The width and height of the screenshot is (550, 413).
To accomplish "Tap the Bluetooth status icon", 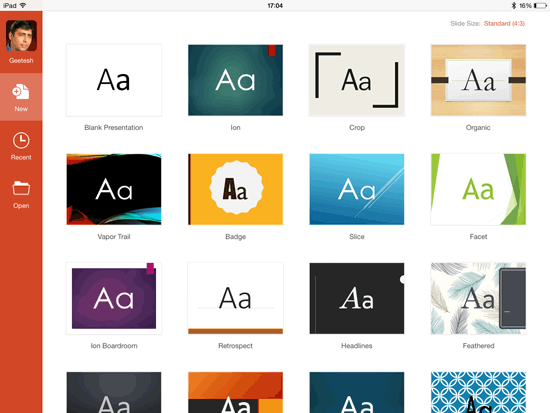I will [x=514, y=5].
